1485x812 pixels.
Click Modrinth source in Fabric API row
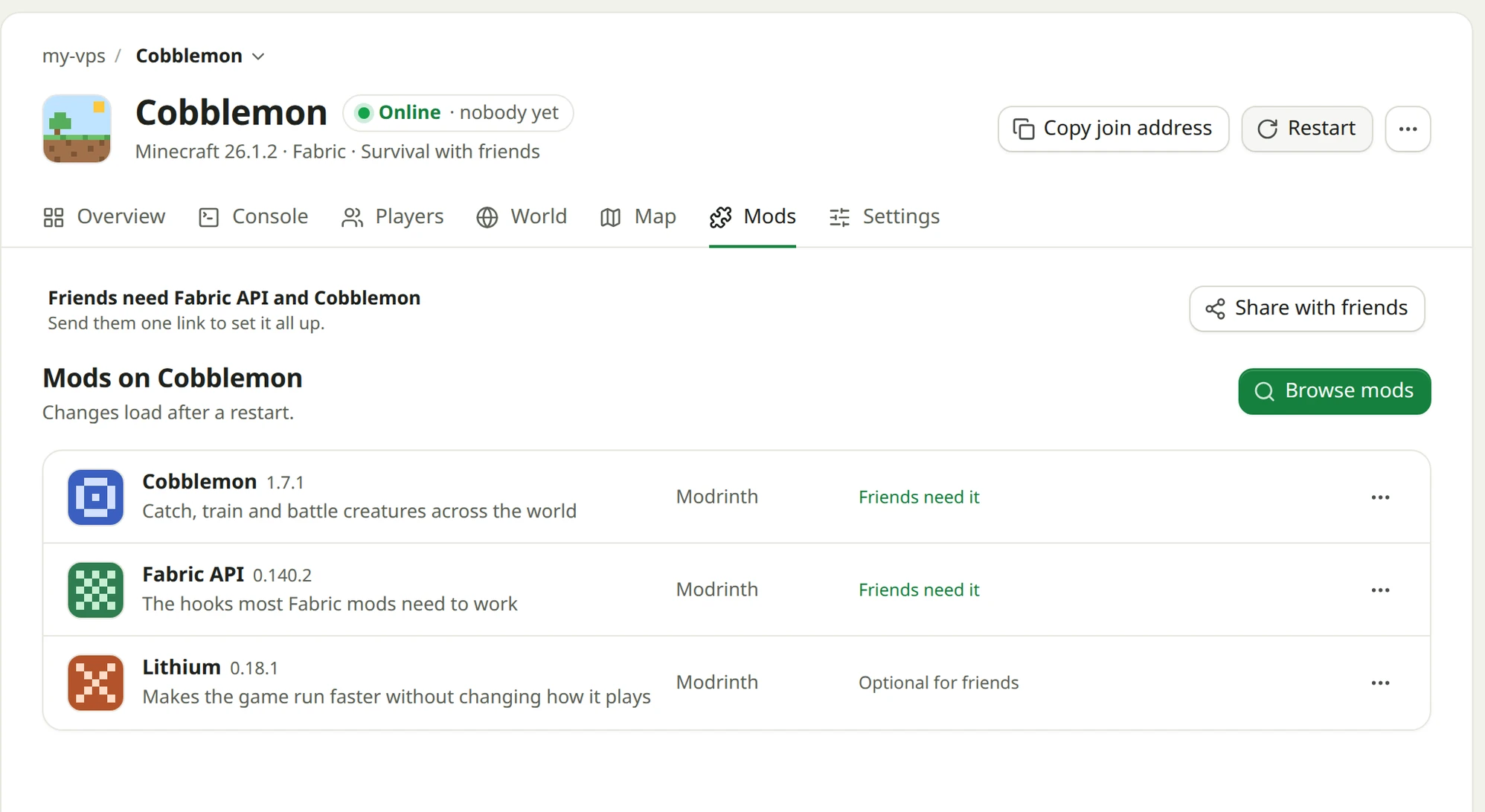(x=717, y=590)
